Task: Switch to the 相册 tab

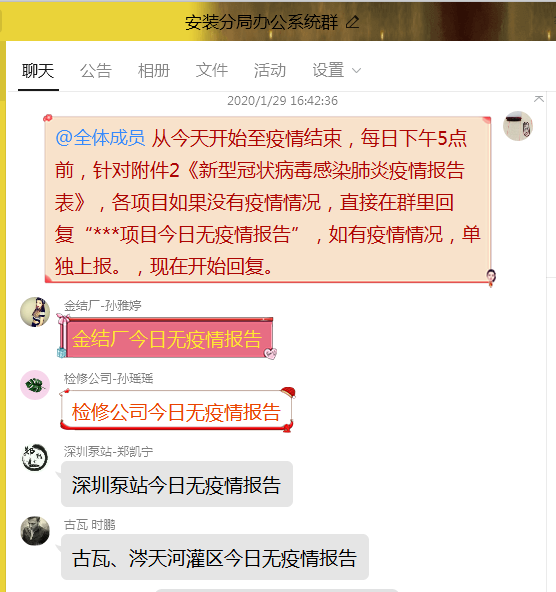Action: click(154, 71)
